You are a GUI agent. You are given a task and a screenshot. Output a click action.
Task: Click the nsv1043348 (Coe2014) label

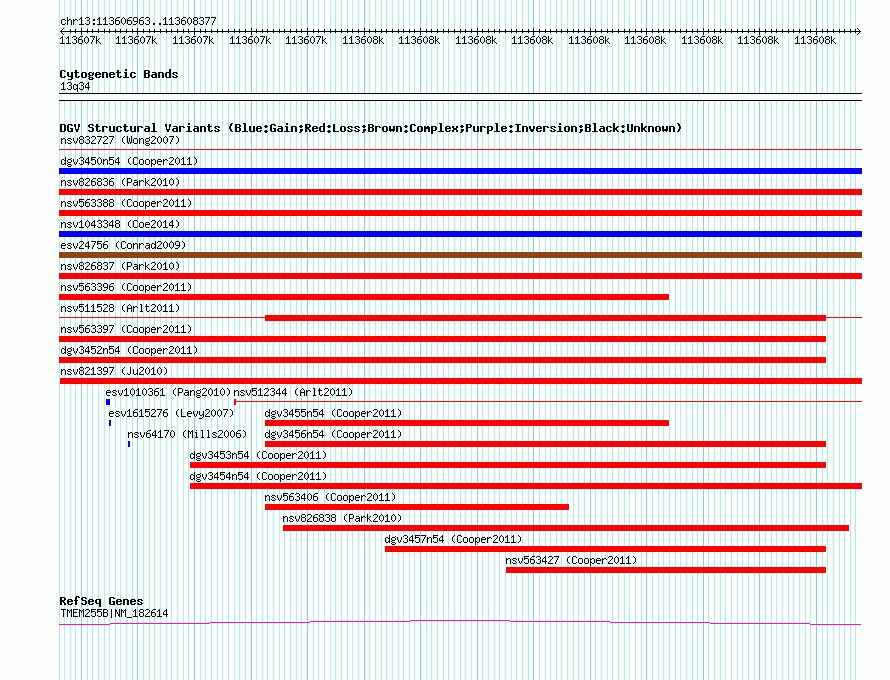120,224
